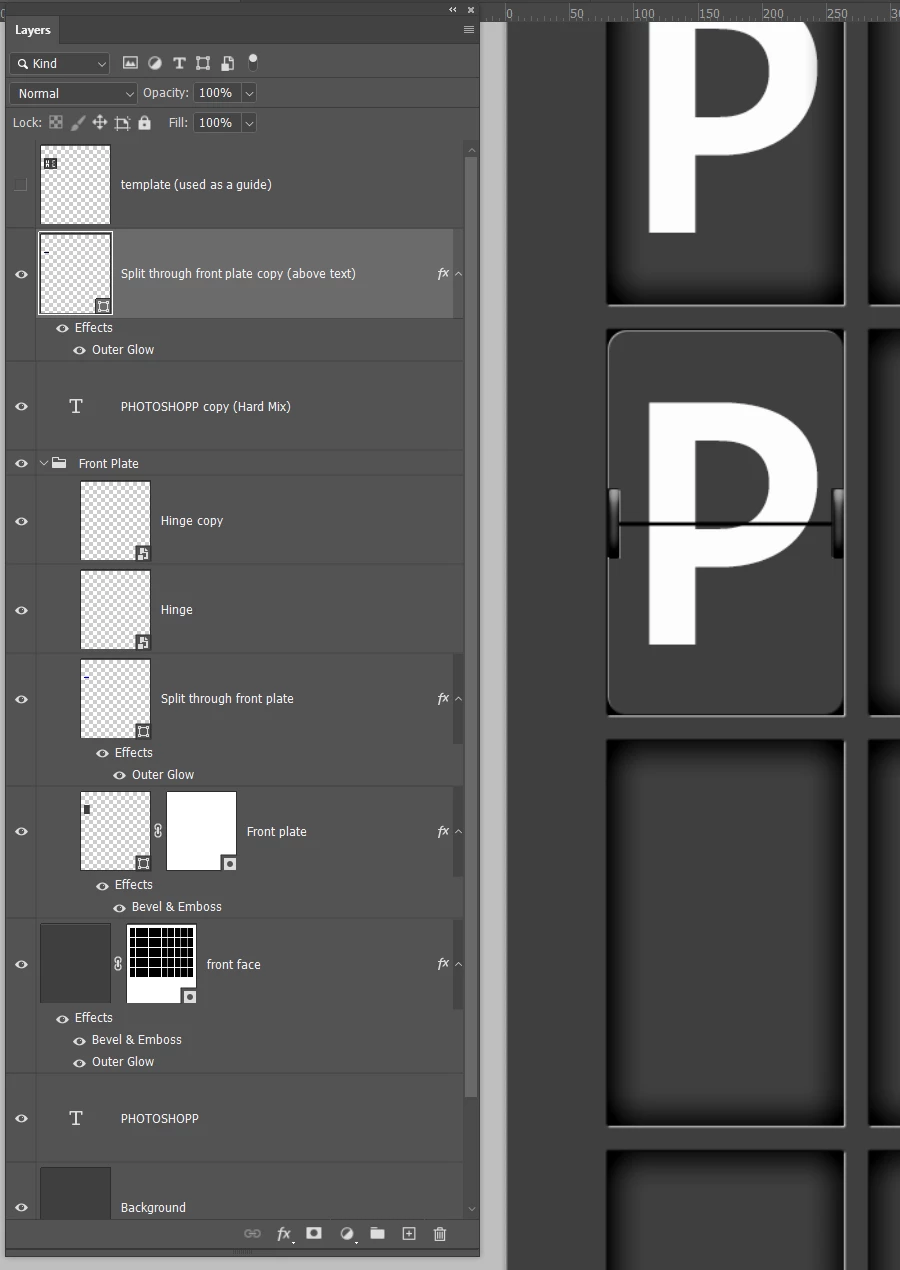Collapse the Front Plate group chevron

point(44,463)
